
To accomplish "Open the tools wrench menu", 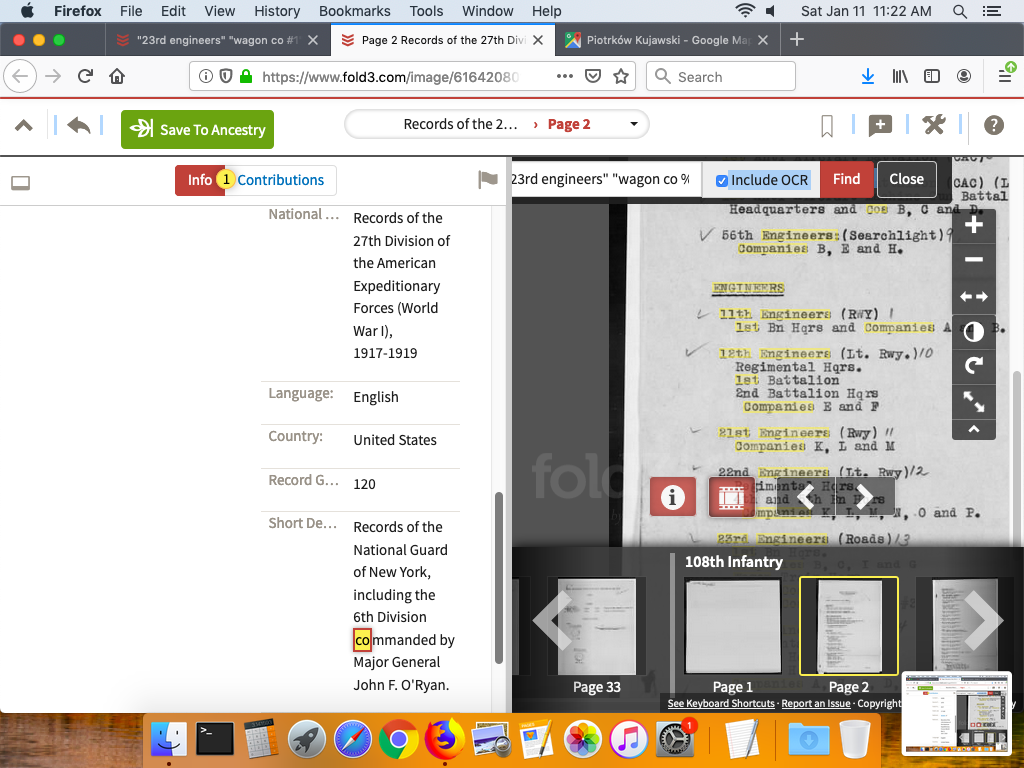I will pos(934,126).
